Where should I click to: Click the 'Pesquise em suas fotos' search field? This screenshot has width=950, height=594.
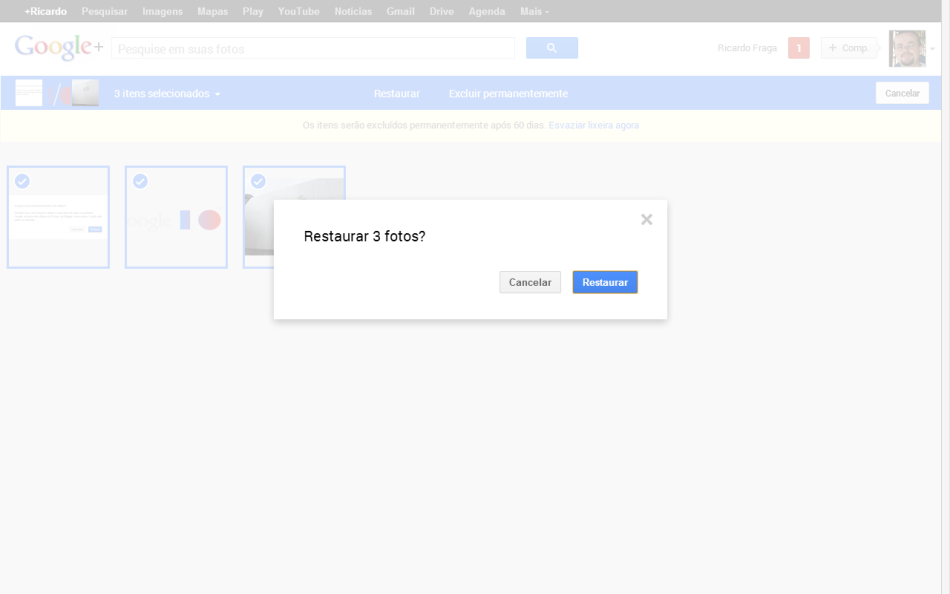tap(312, 48)
